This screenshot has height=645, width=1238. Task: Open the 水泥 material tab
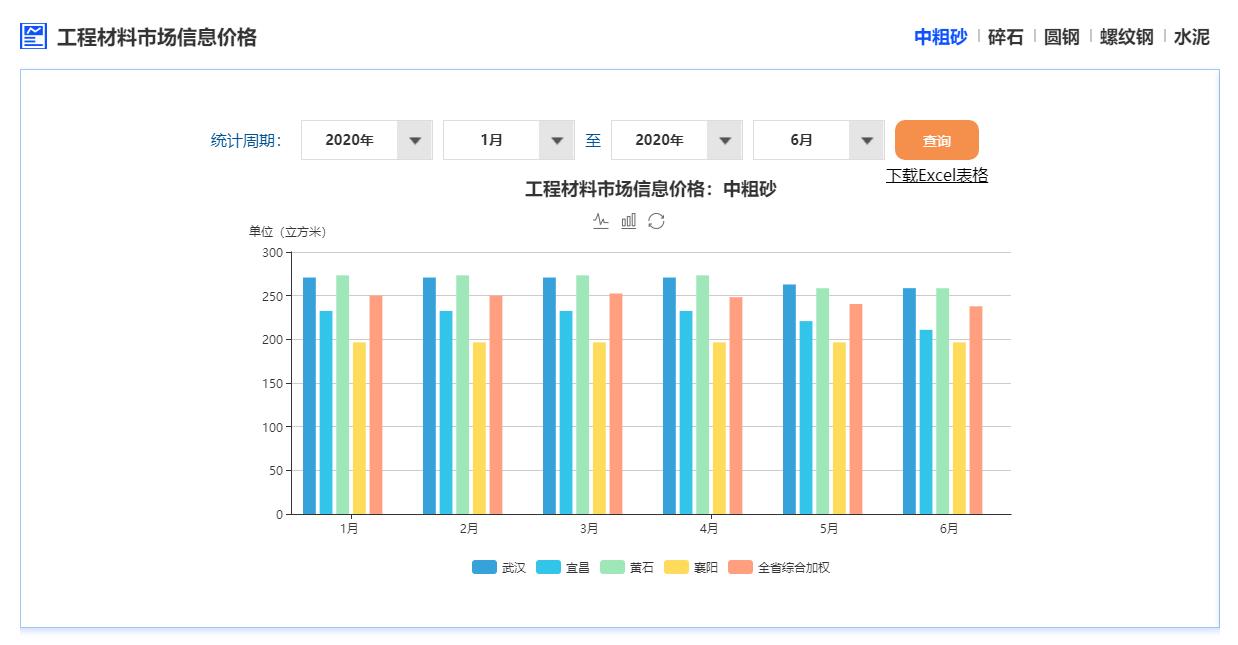coord(1191,37)
